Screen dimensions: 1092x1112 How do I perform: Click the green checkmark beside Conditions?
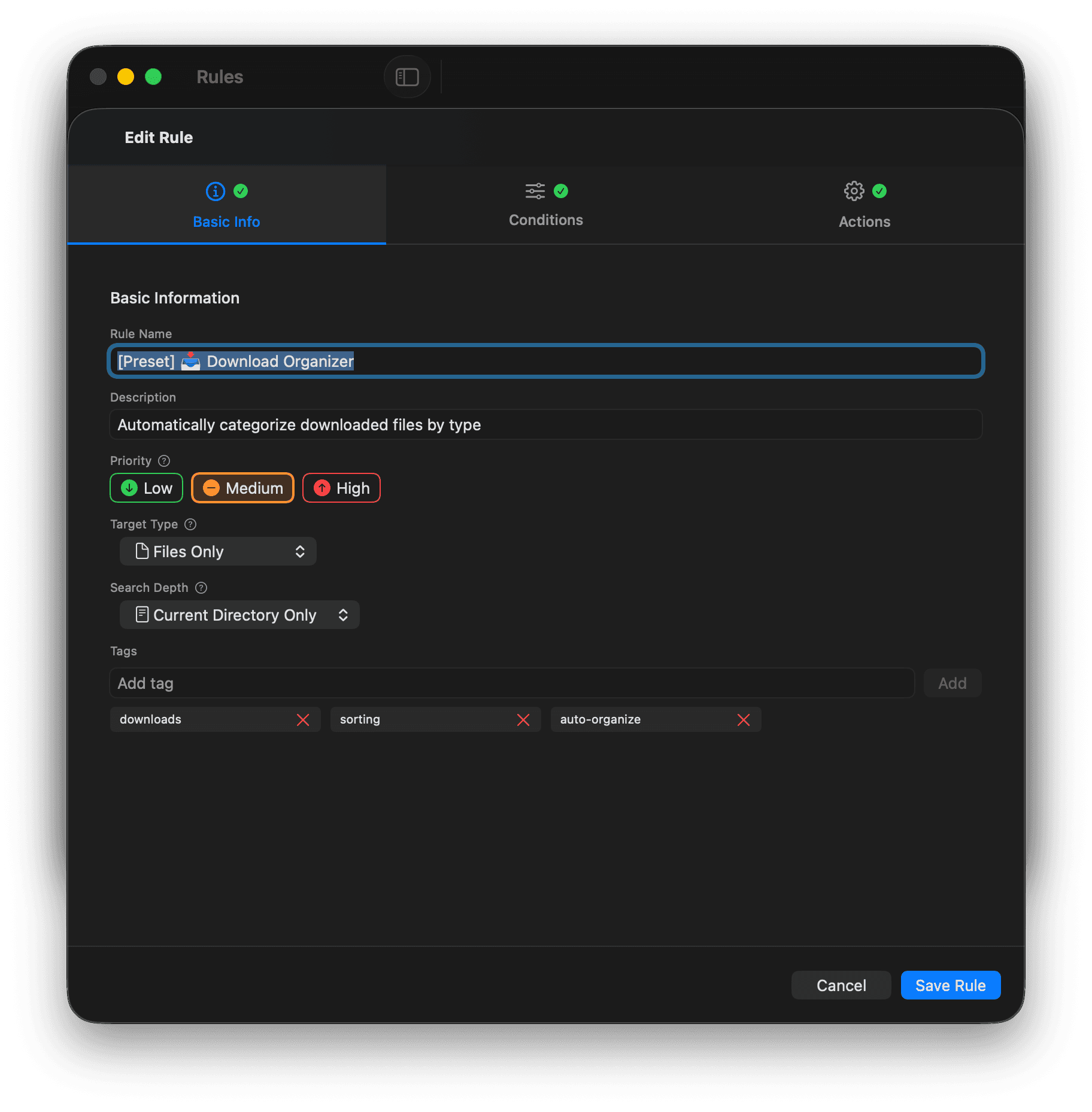(561, 190)
